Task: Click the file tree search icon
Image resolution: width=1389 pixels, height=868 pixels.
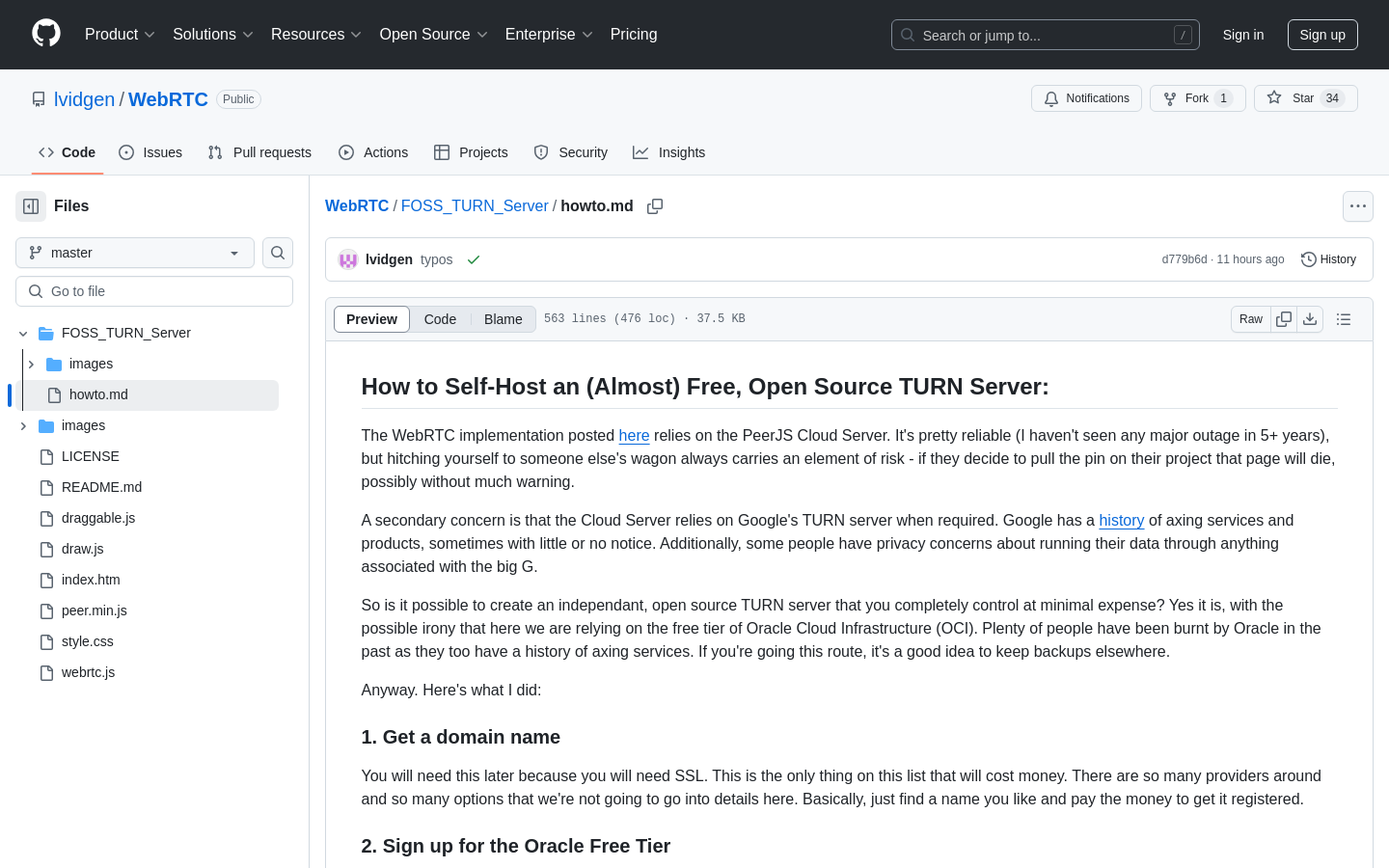Action: tap(278, 253)
